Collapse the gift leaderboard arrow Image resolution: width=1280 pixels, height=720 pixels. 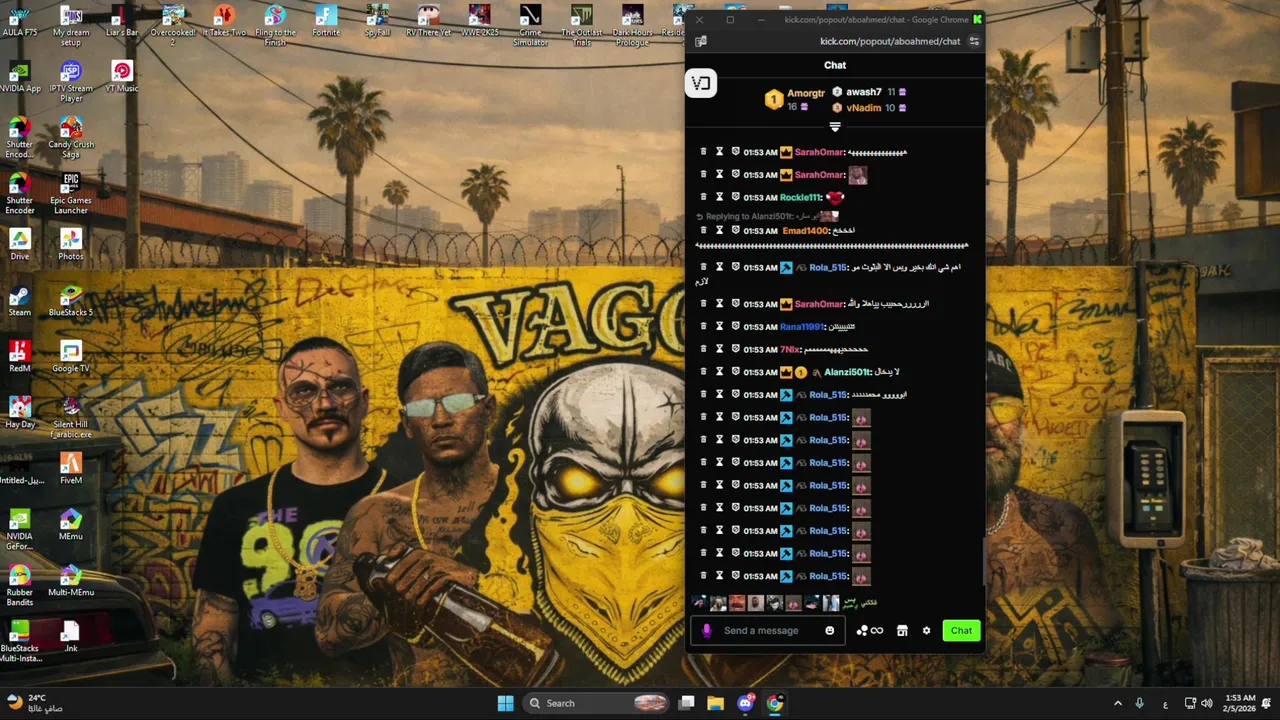coord(835,127)
